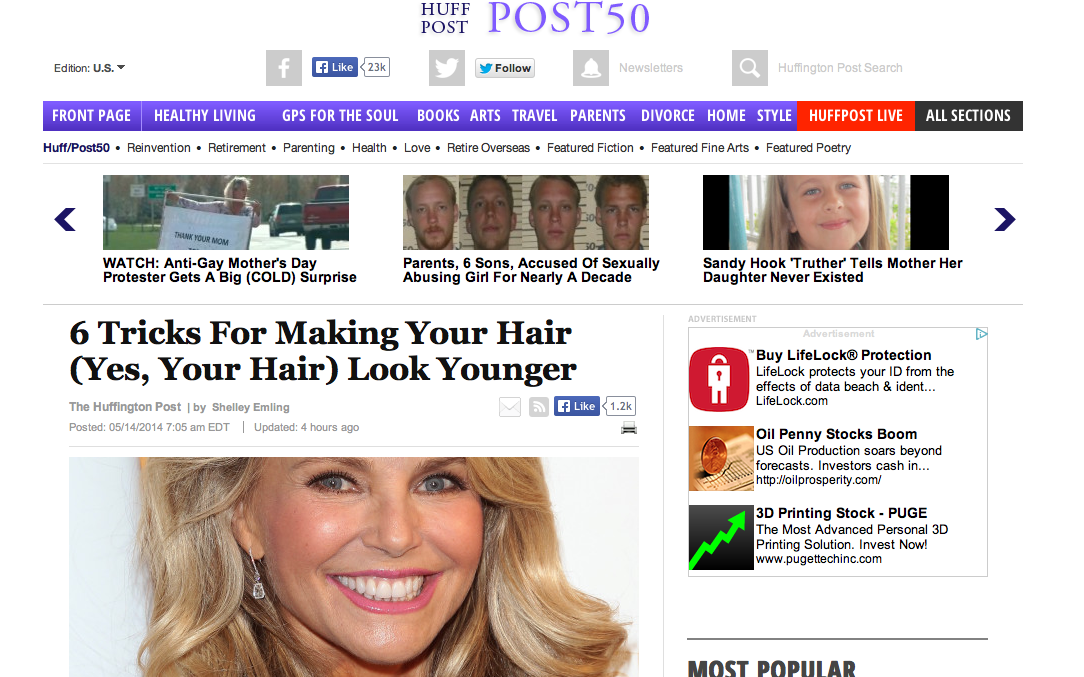Click the www.pugettechinc.com ad URL
The image size is (1084, 677).
819,559
